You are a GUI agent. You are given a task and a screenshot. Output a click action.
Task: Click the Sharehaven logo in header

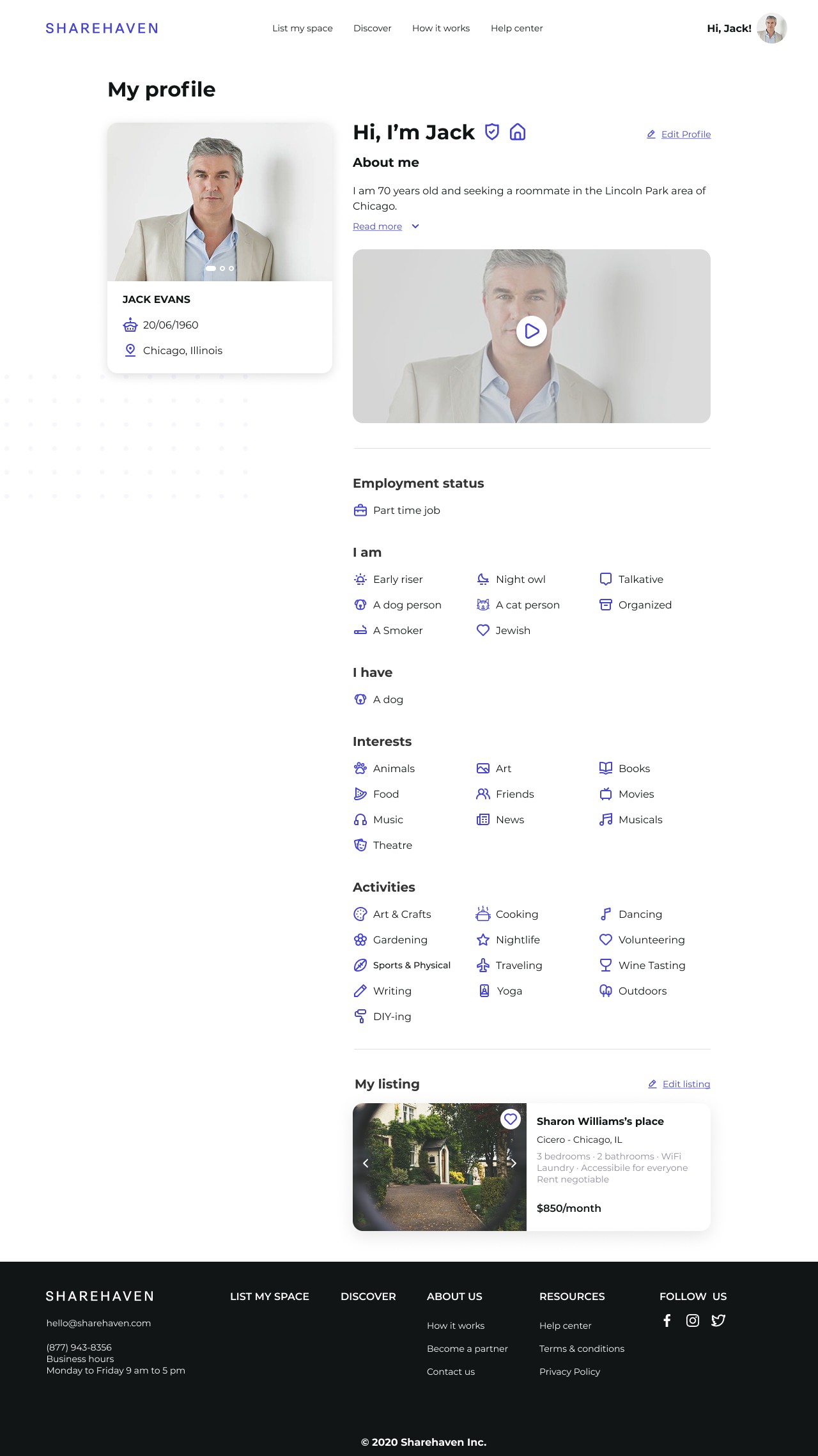click(102, 28)
